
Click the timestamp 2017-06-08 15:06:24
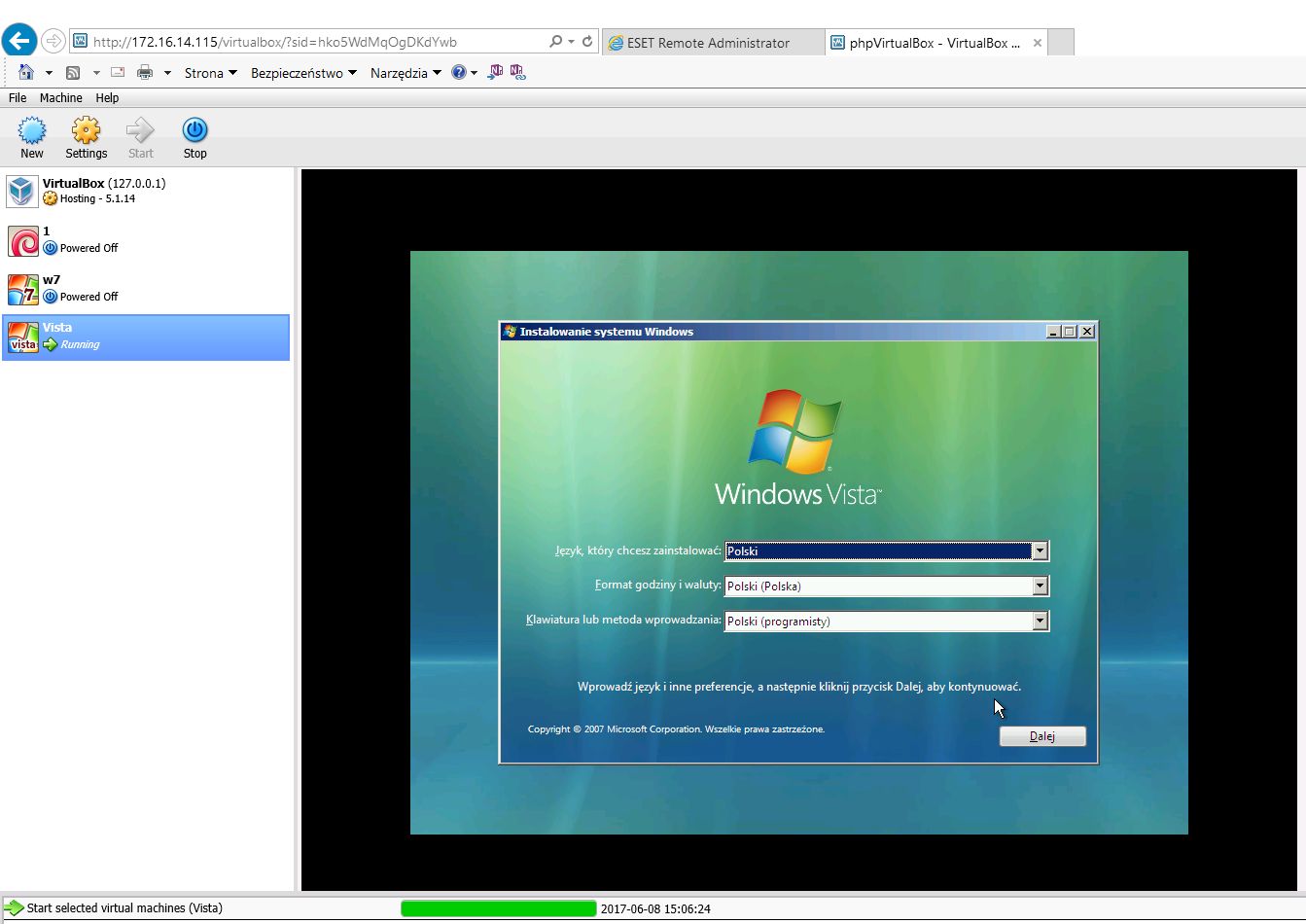pyautogui.click(x=655, y=909)
